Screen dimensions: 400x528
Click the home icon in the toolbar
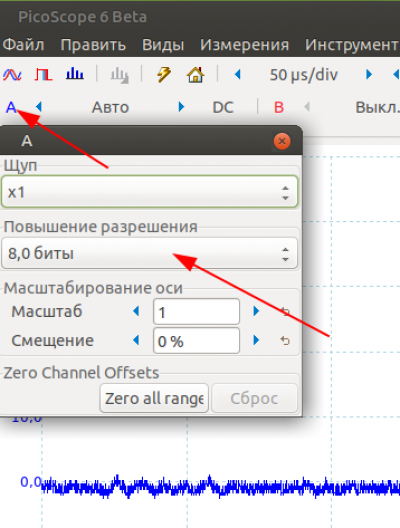pos(195,74)
